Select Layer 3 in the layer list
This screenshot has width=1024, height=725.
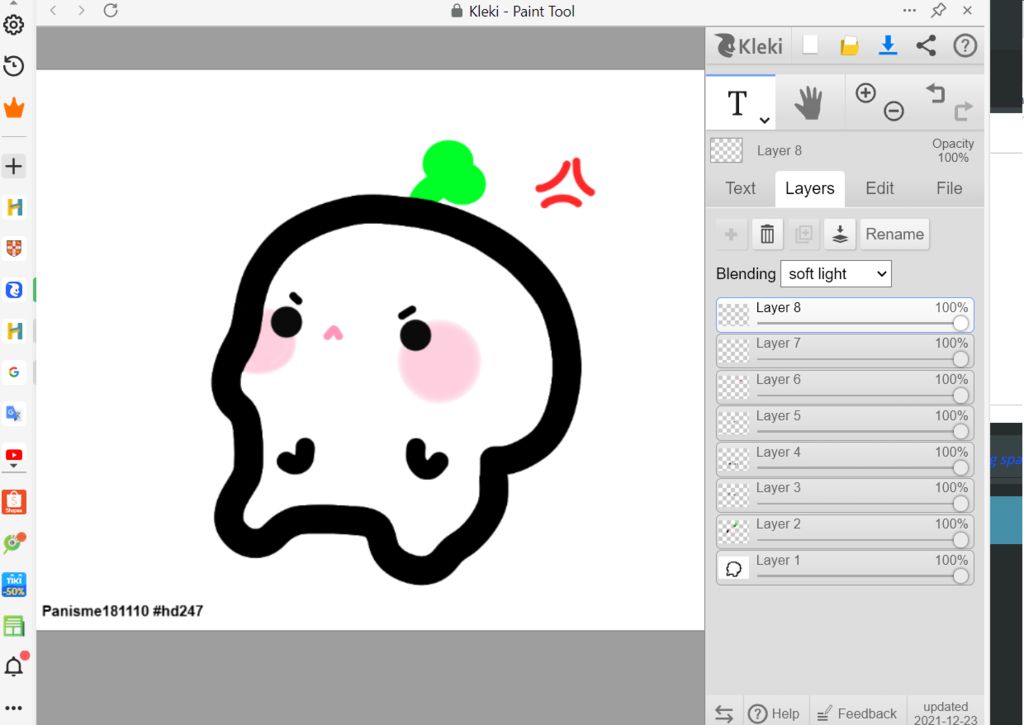844,495
